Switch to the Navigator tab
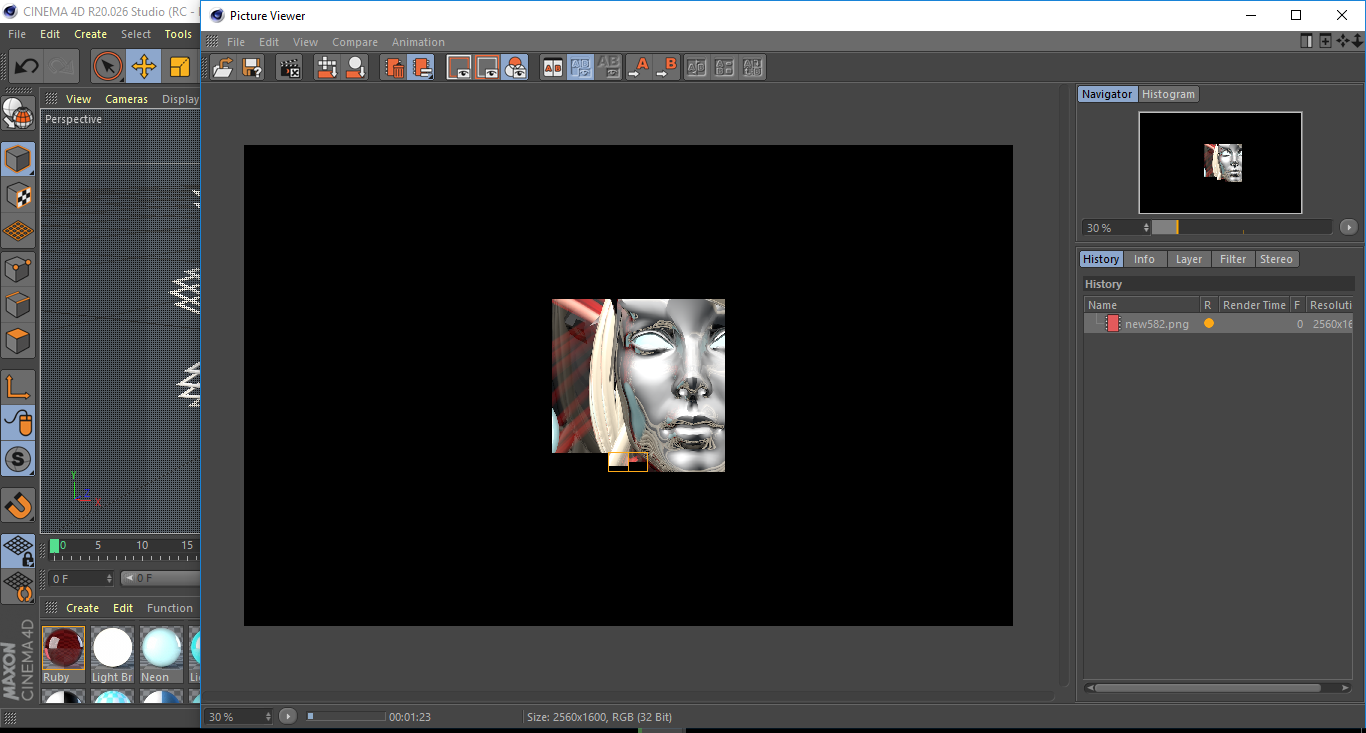Viewport: 1366px width, 733px height. click(1107, 94)
